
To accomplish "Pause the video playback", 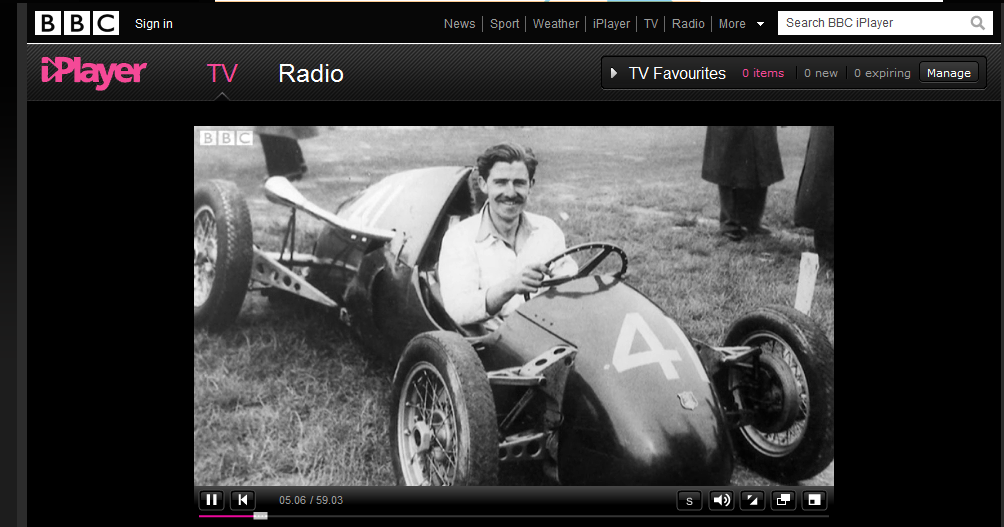I will pyautogui.click(x=211, y=500).
